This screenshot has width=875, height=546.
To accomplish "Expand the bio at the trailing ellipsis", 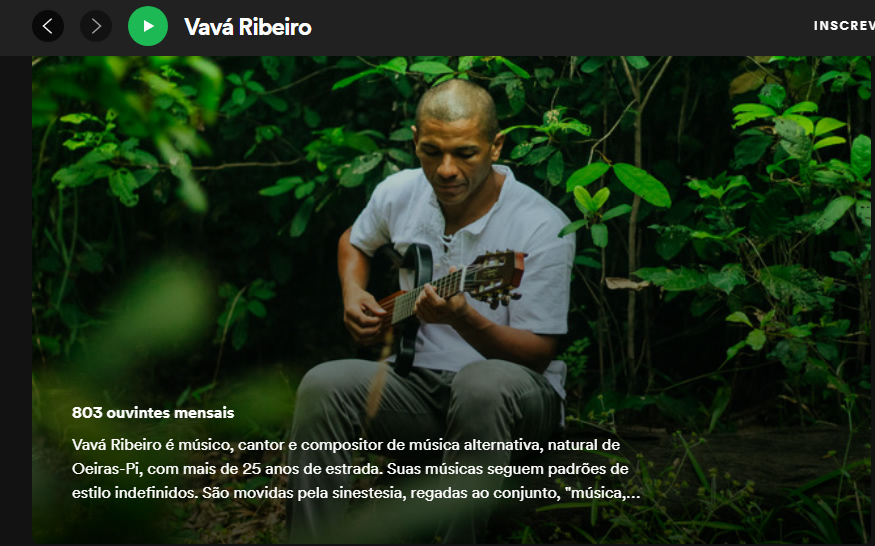I will pyautogui.click(x=633, y=494).
